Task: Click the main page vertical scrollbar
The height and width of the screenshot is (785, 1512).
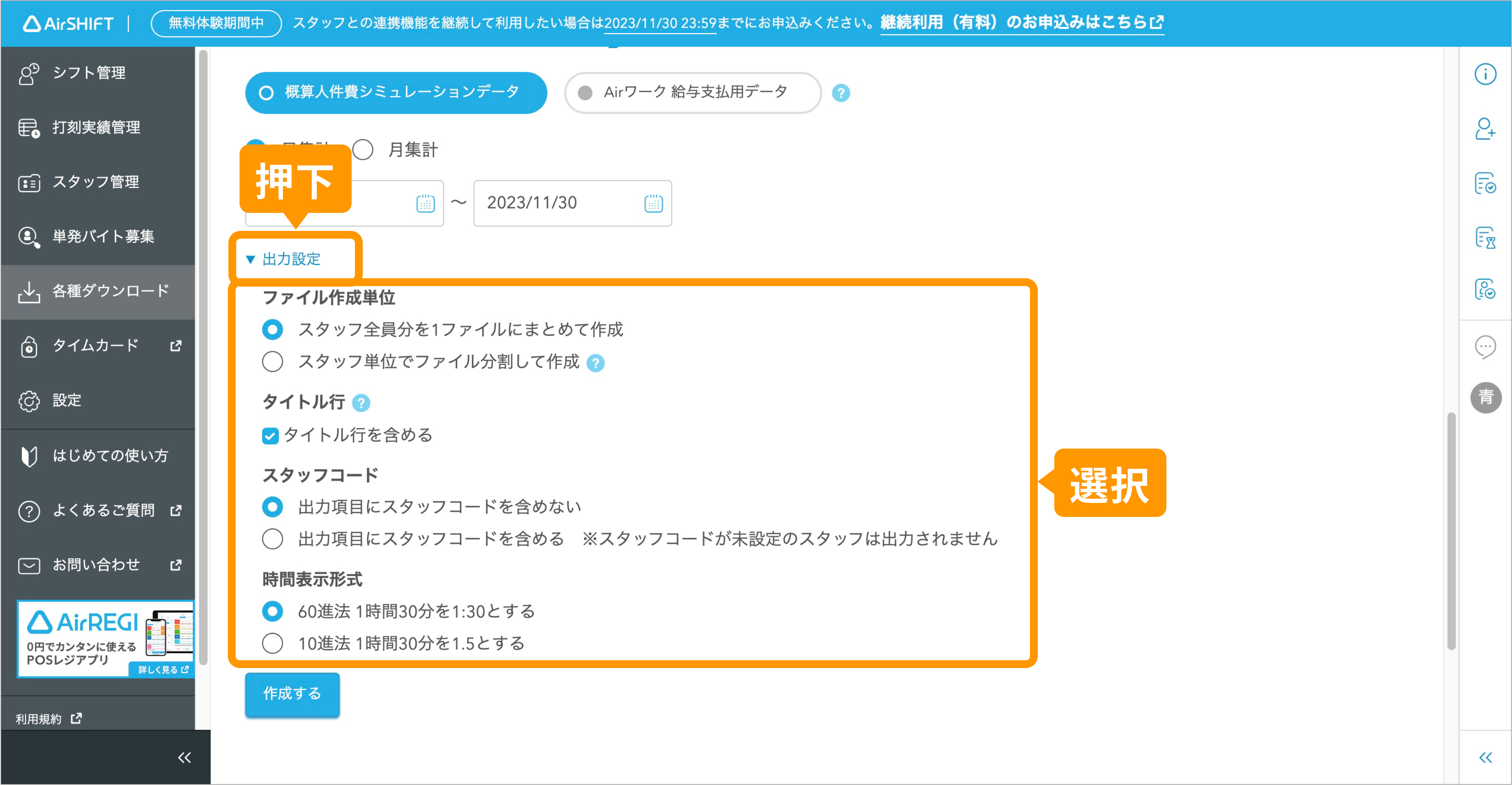Action: (1451, 531)
